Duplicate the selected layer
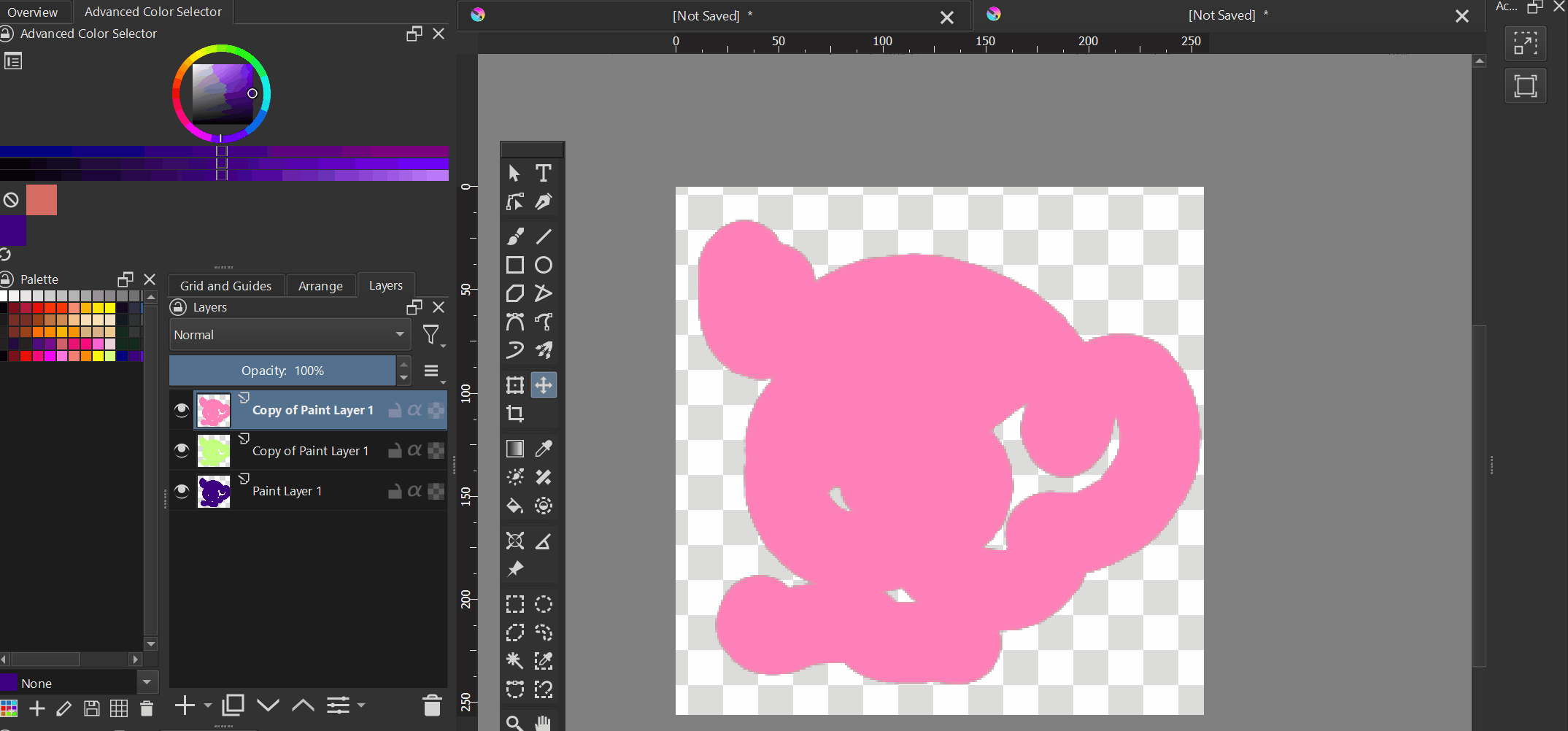Screen dimensions: 1568x731 click(233, 705)
